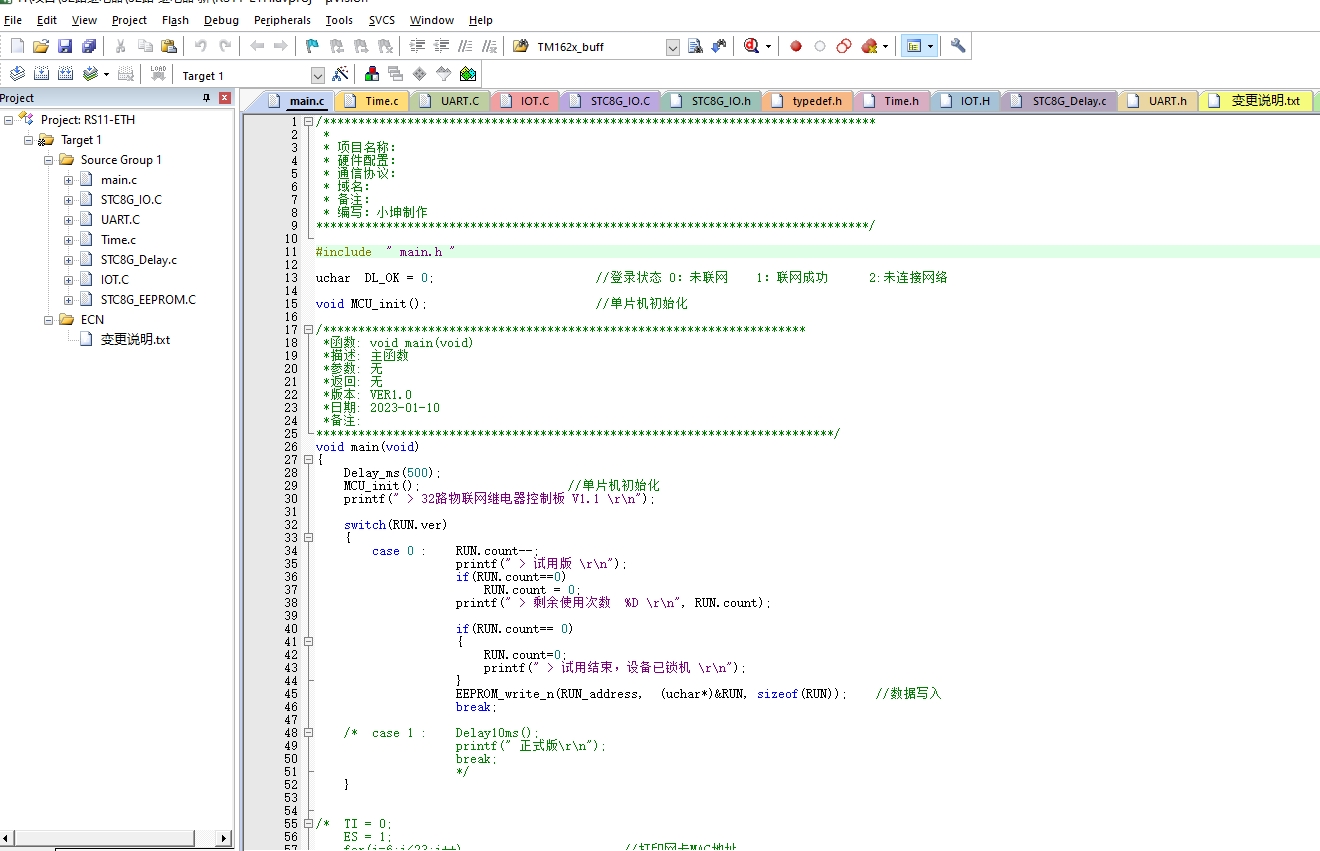This screenshot has height=851, width=1320.
Task: Insert breakpoint using the red dot icon
Action: click(x=796, y=46)
